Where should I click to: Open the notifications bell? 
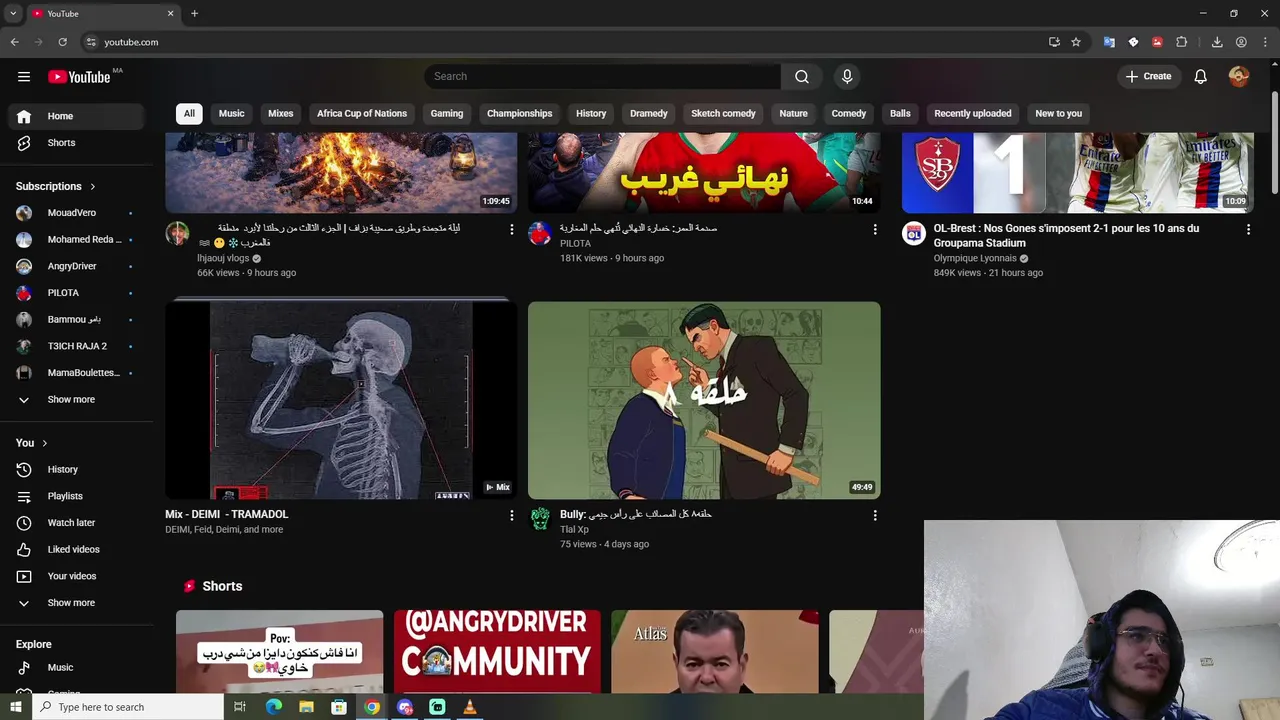pos(1201,77)
